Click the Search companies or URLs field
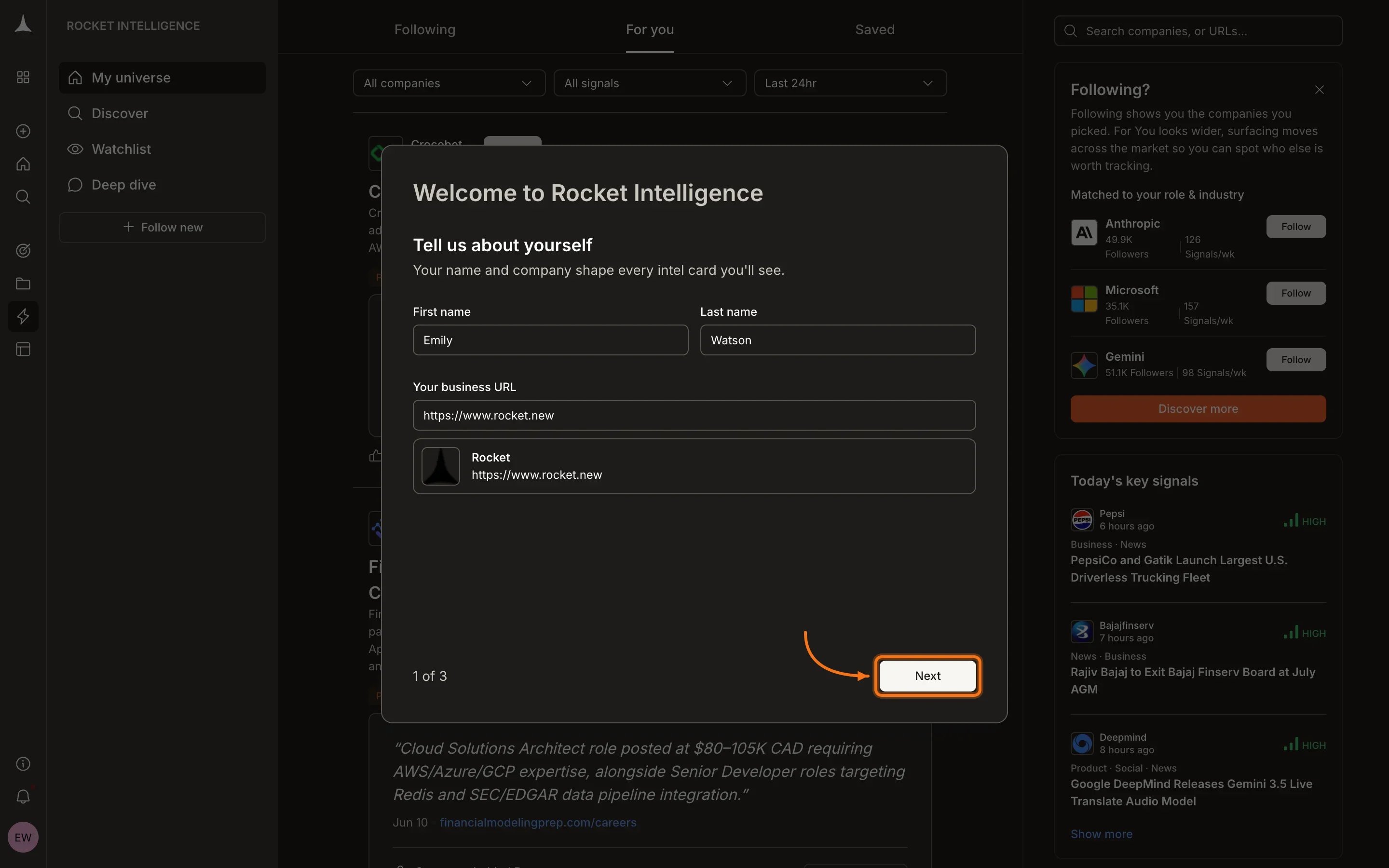 point(1198,31)
